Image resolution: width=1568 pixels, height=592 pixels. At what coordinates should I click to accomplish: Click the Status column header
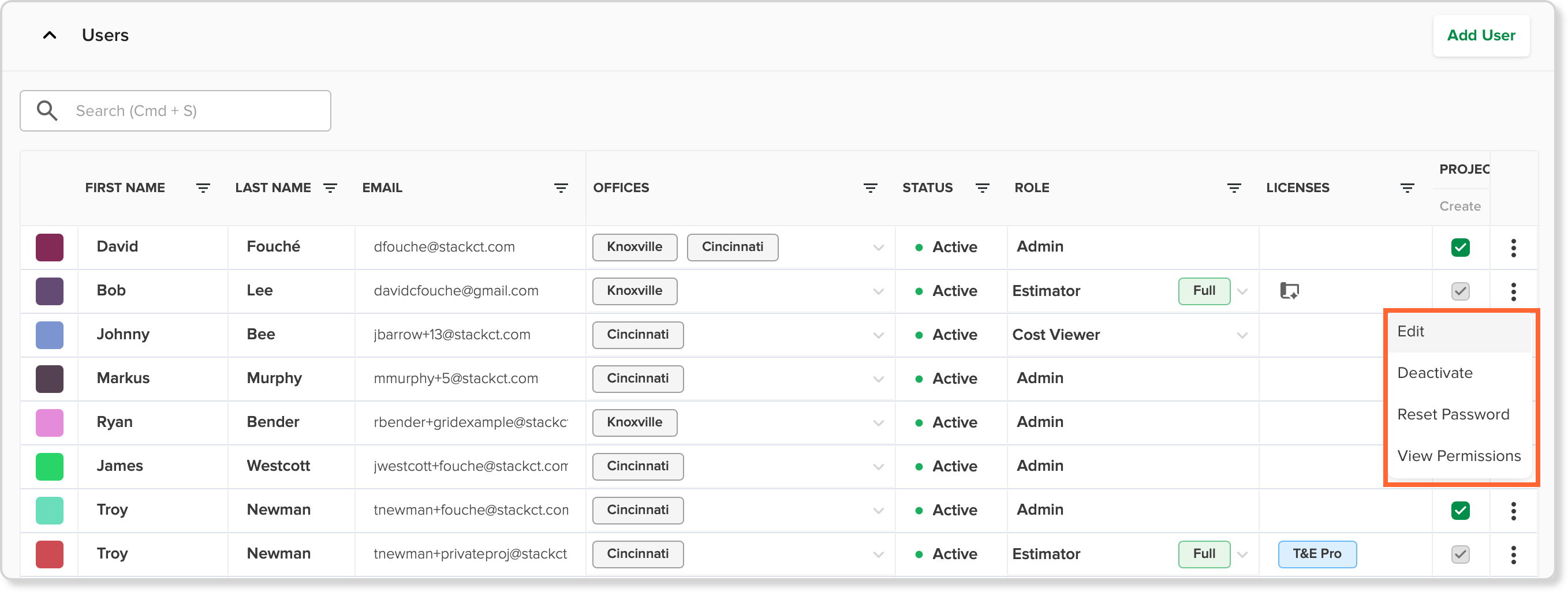point(927,188)
